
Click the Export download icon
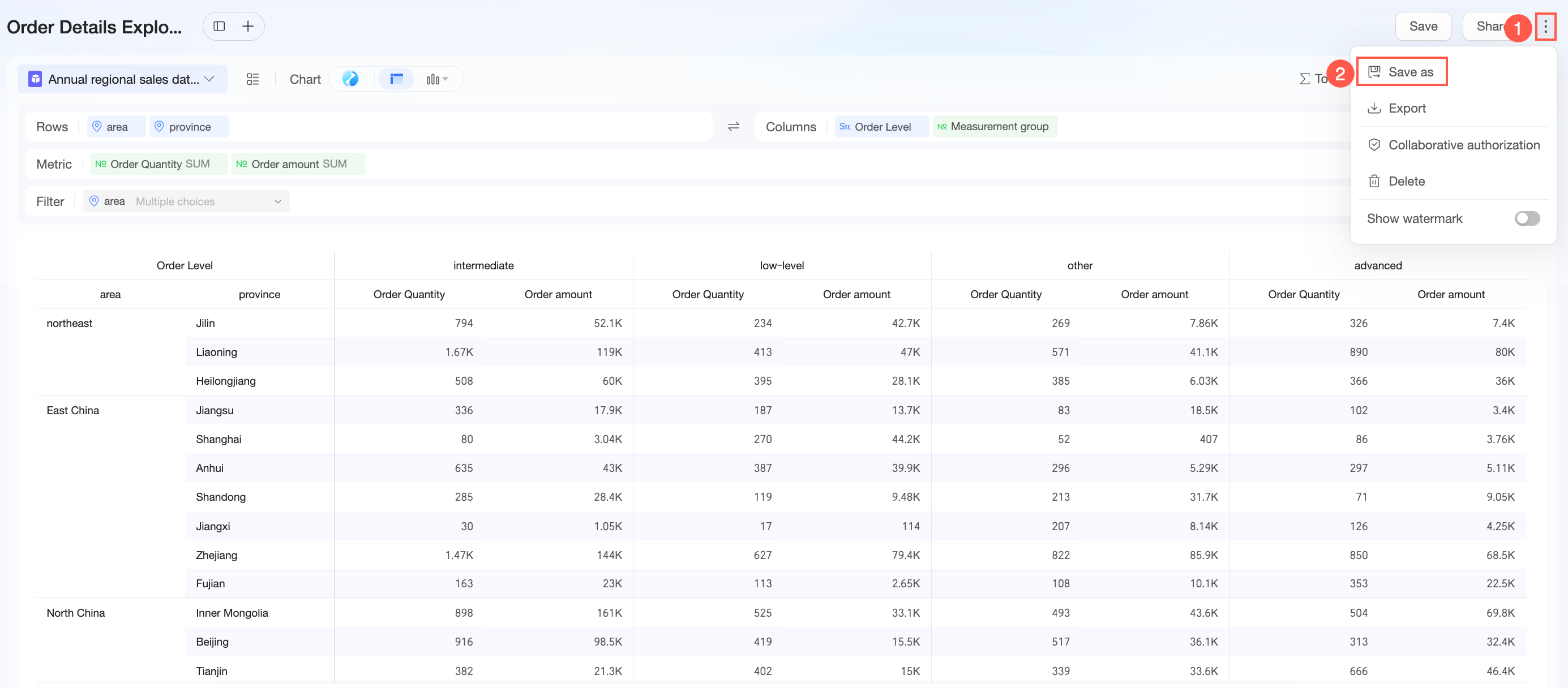[1374, 108]
